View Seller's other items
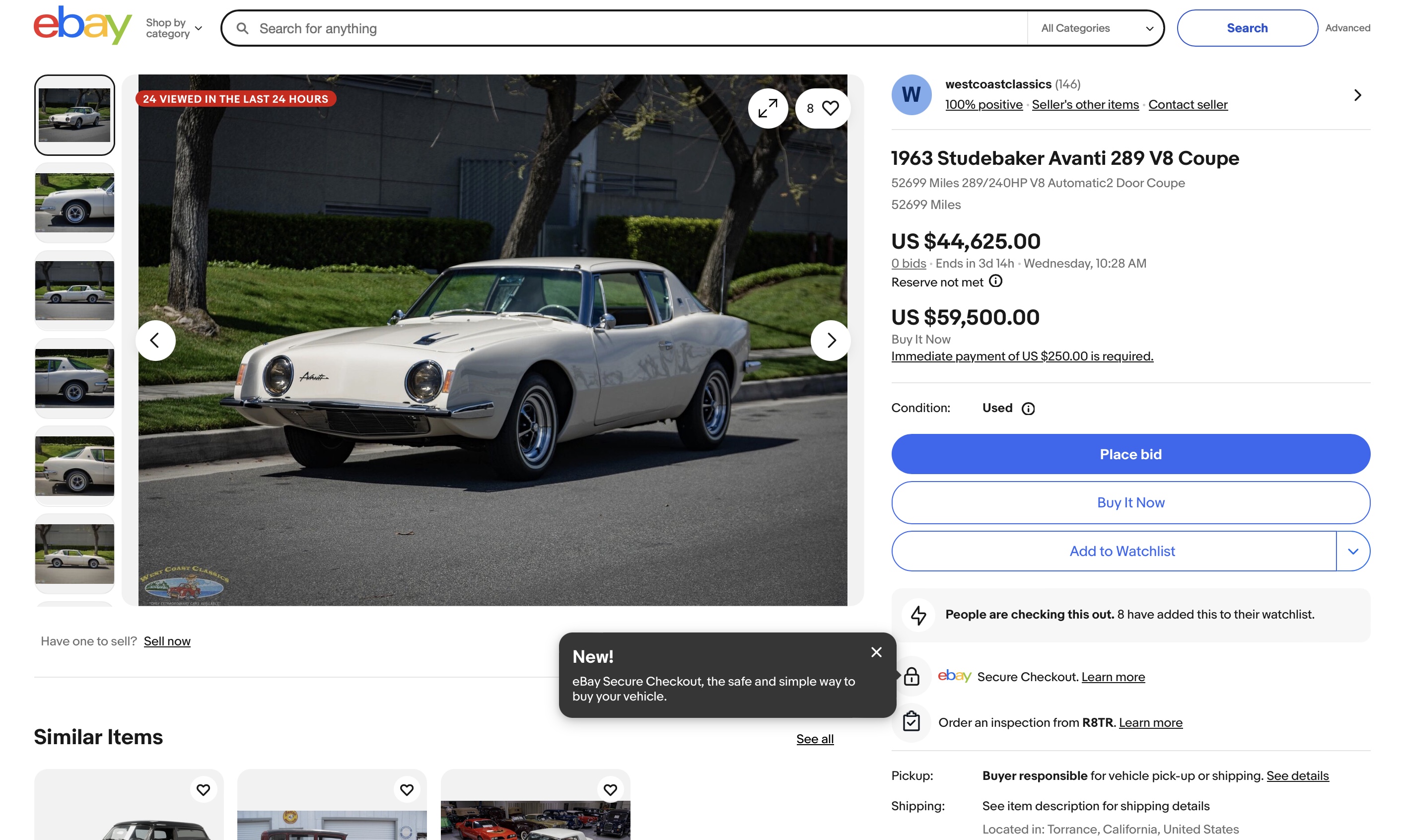 [1085, 105]
